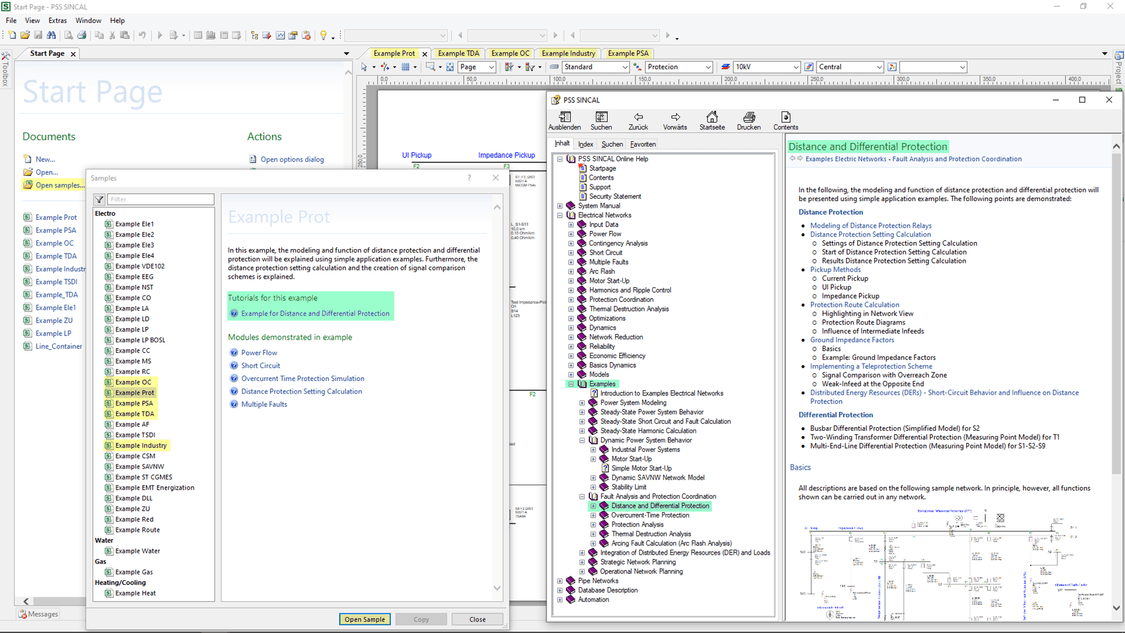Screen dimensions: 1125x633
Task: Click Suchen toolbar icon in help window
Action: (601, 121)
